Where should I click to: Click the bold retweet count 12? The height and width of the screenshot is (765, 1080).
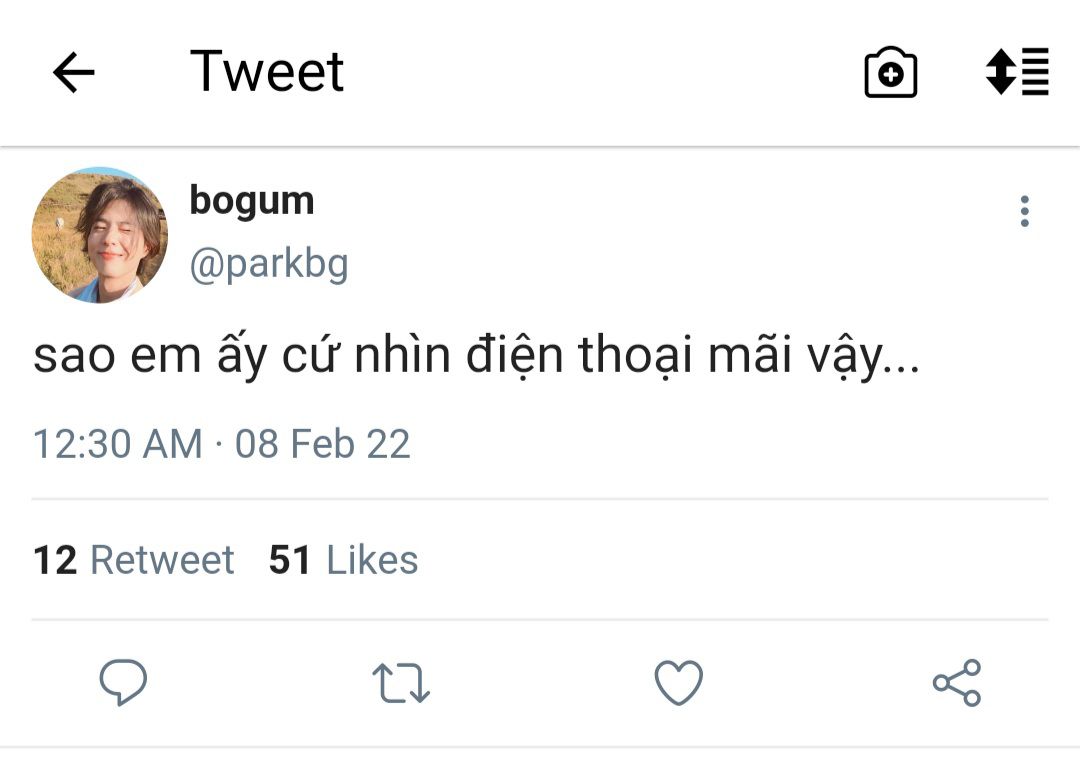point(55,560)
